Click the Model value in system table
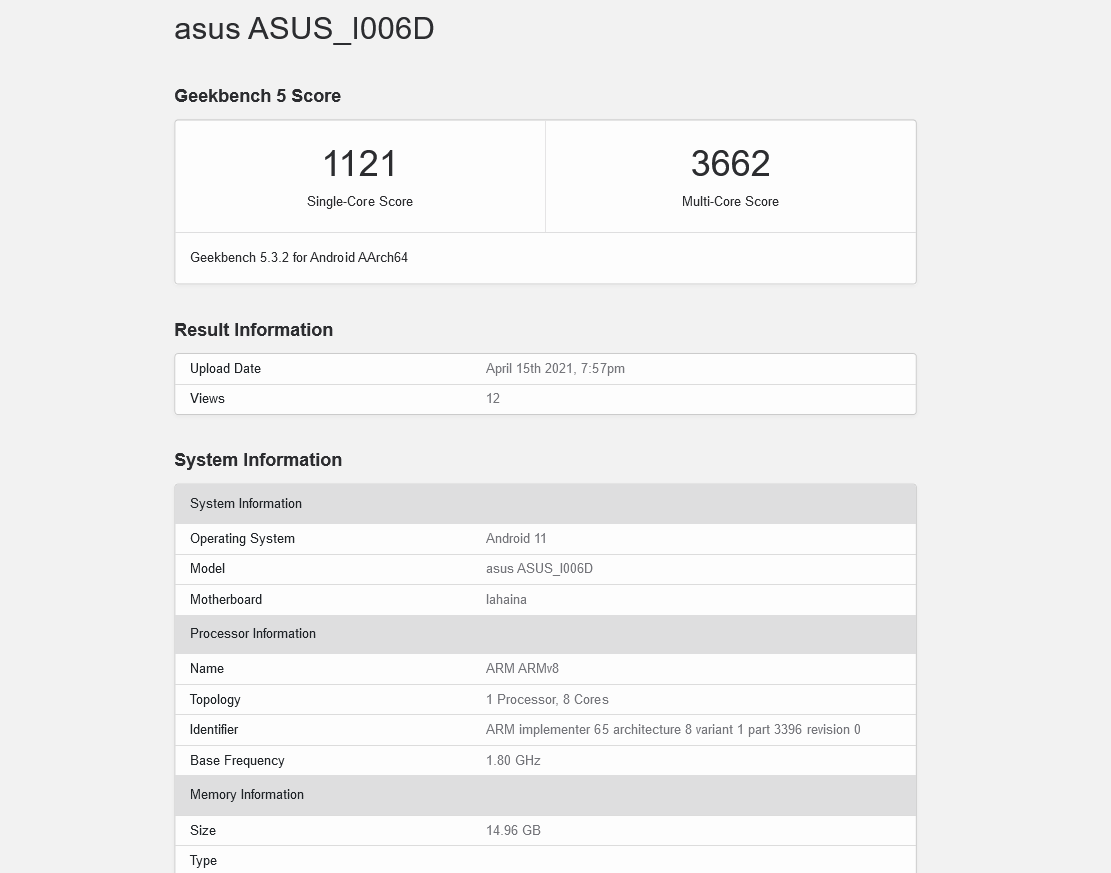This screenshot has height=873, width=1111. pos(539,569)
